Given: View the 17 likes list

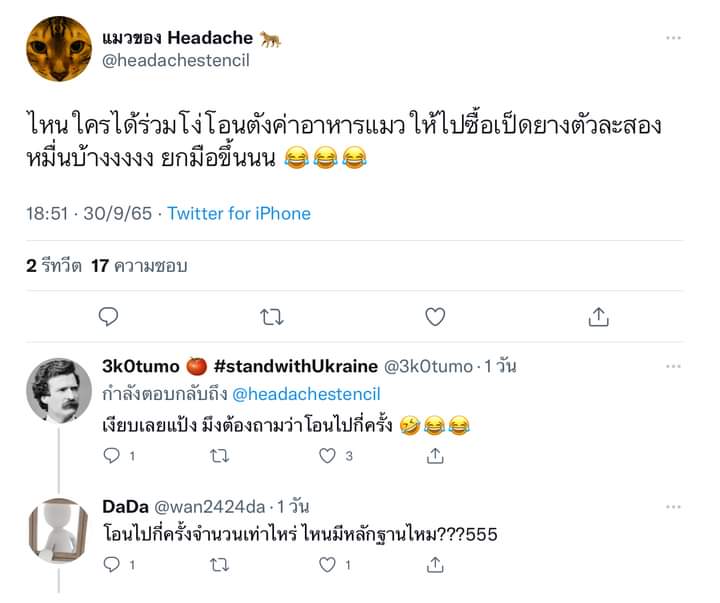Looking at the screenshot, I should pyautogui.click(x=139, y=265).
